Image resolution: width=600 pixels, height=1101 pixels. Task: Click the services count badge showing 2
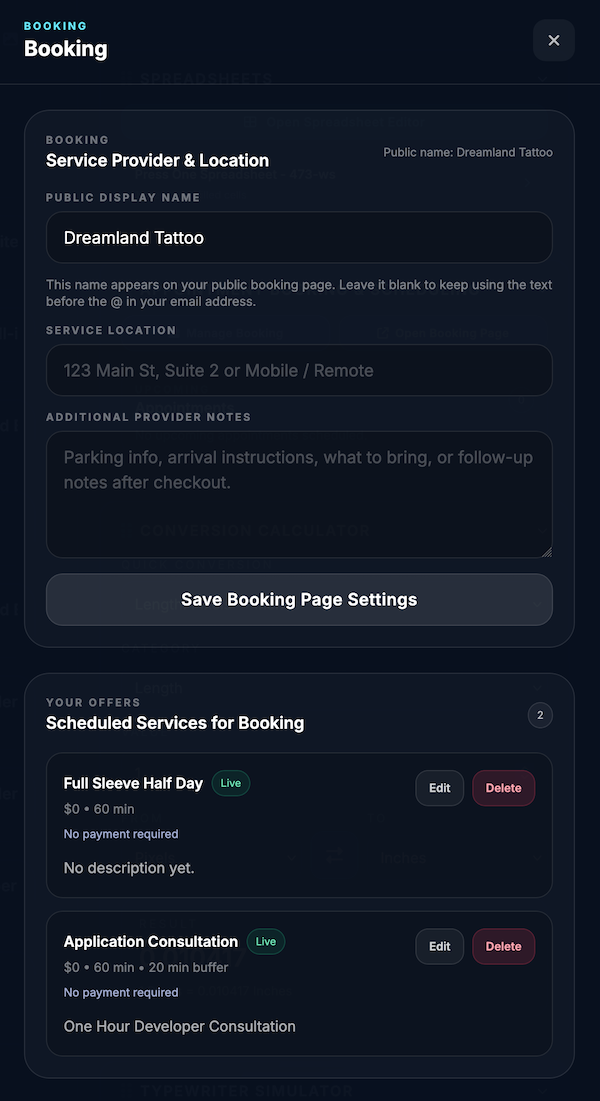(x=540, y=715)
